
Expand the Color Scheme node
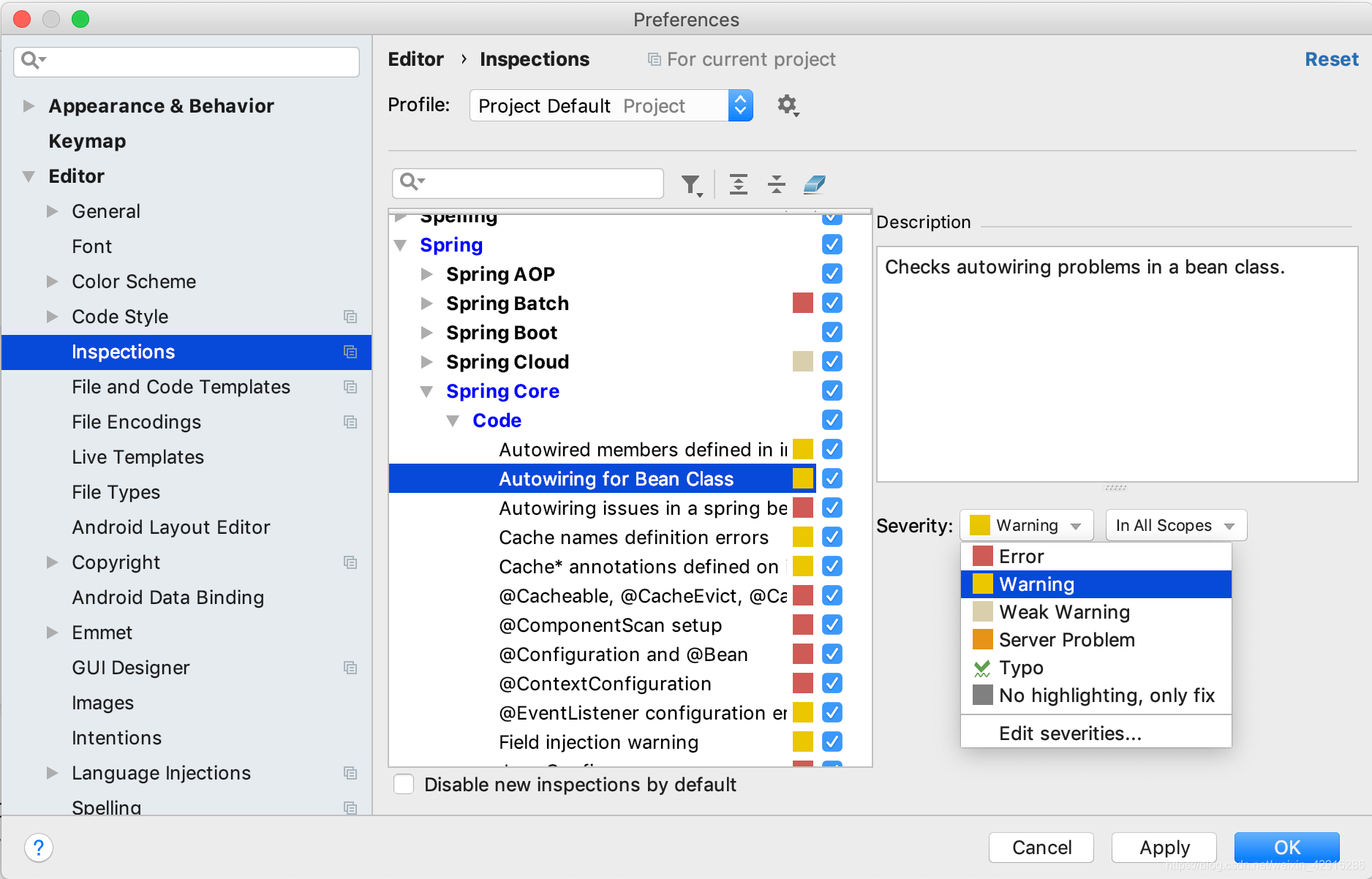(52, 282)
